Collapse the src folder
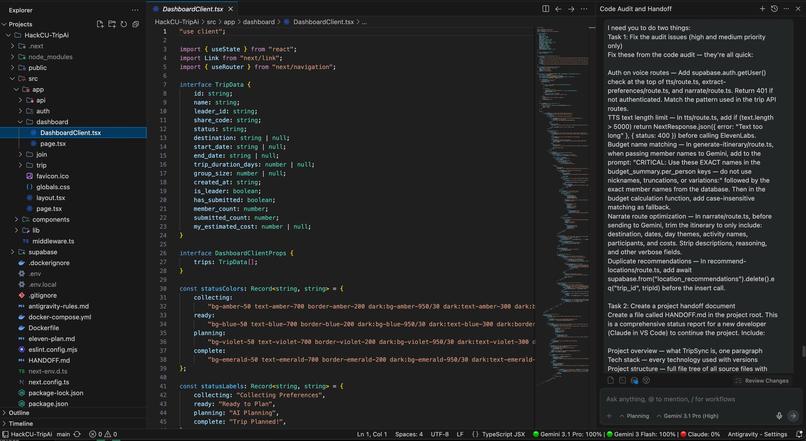Image resolution: width=806 pixels, height=441 pixels. (x=12, y=78)
